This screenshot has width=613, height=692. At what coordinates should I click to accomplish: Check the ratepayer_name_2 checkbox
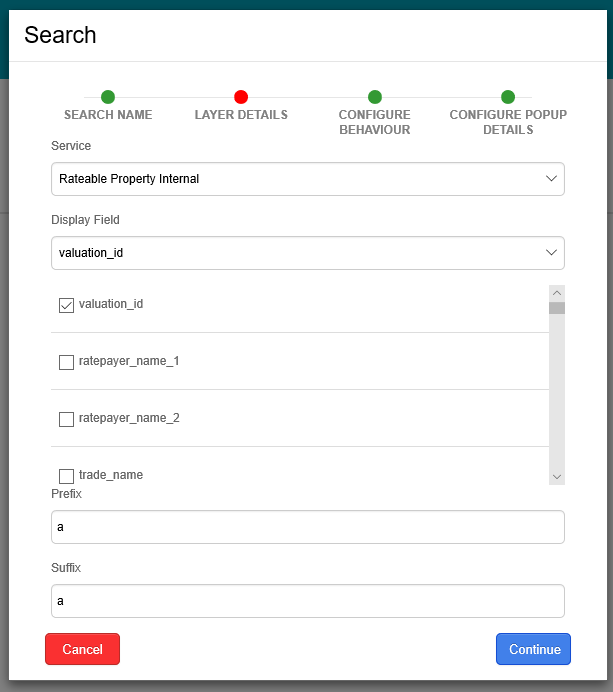[67, 419]
